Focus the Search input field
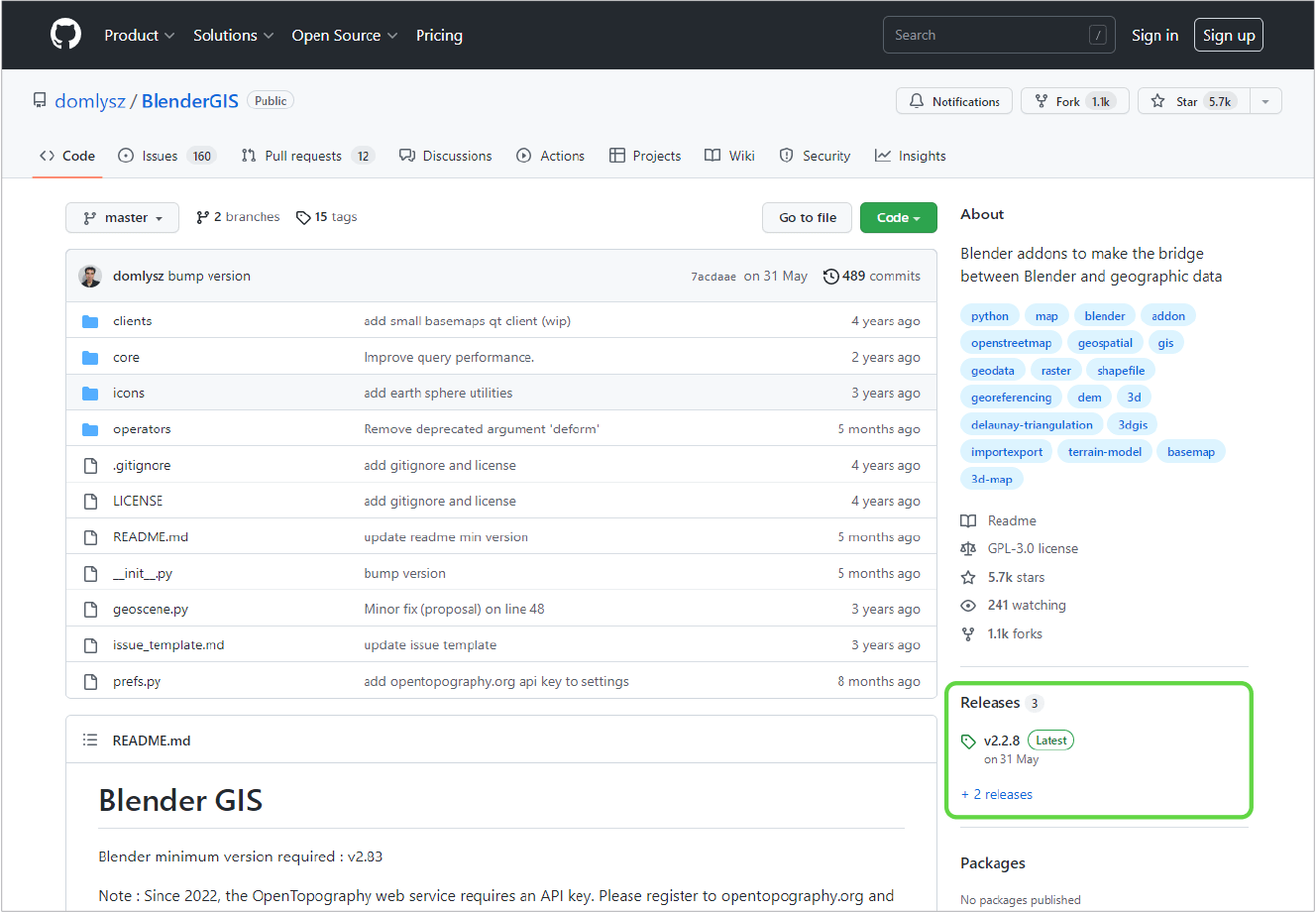The height and width of the screenshot is (912, 1316). [999, 35]
